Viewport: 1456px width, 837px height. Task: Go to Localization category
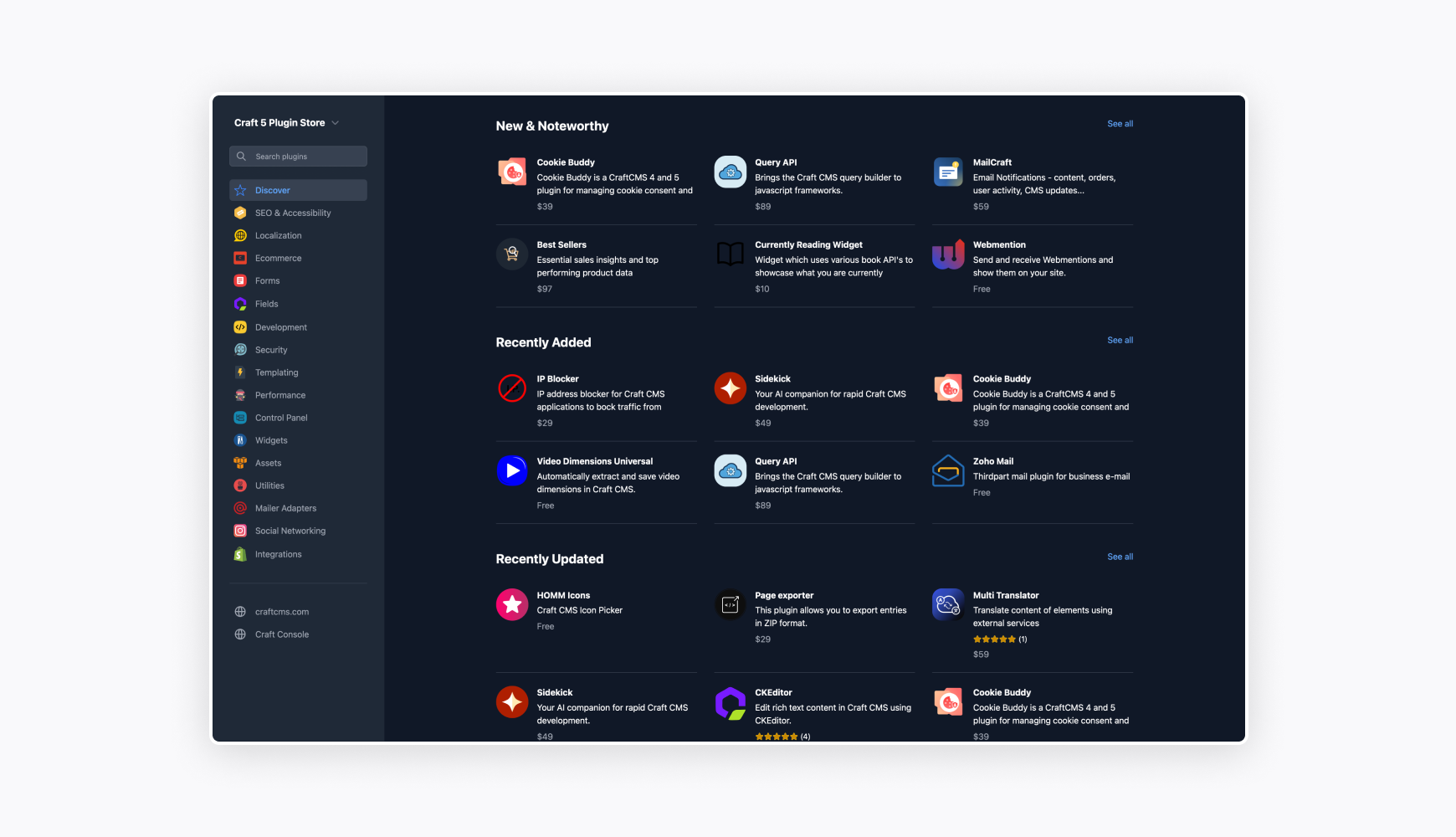click(x=278, y=236)
